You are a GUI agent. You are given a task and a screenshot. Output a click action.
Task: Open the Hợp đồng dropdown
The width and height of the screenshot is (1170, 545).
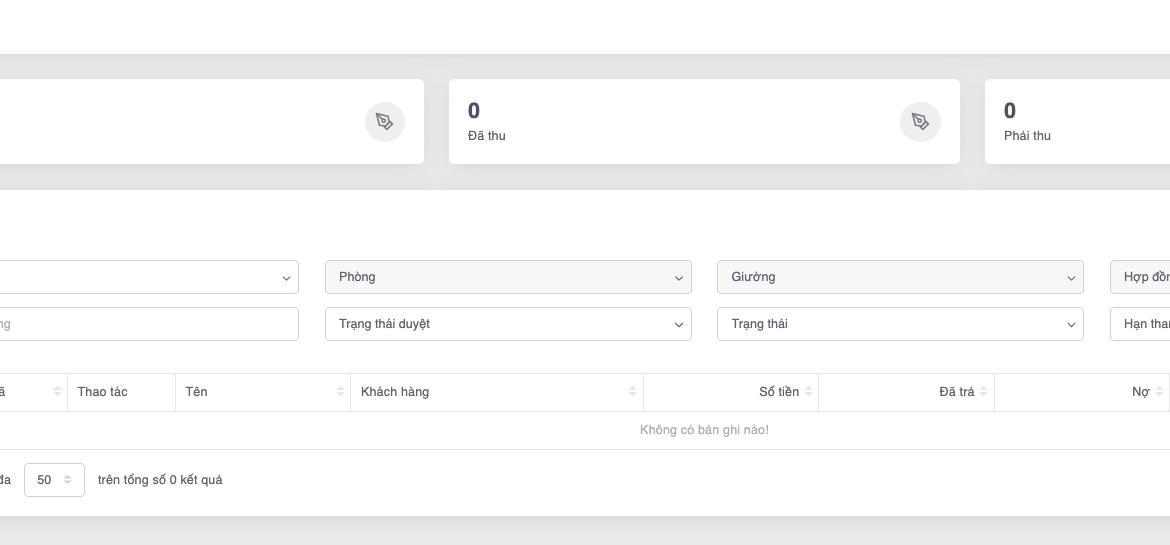pyautogui.click(x=1142, y=277)
